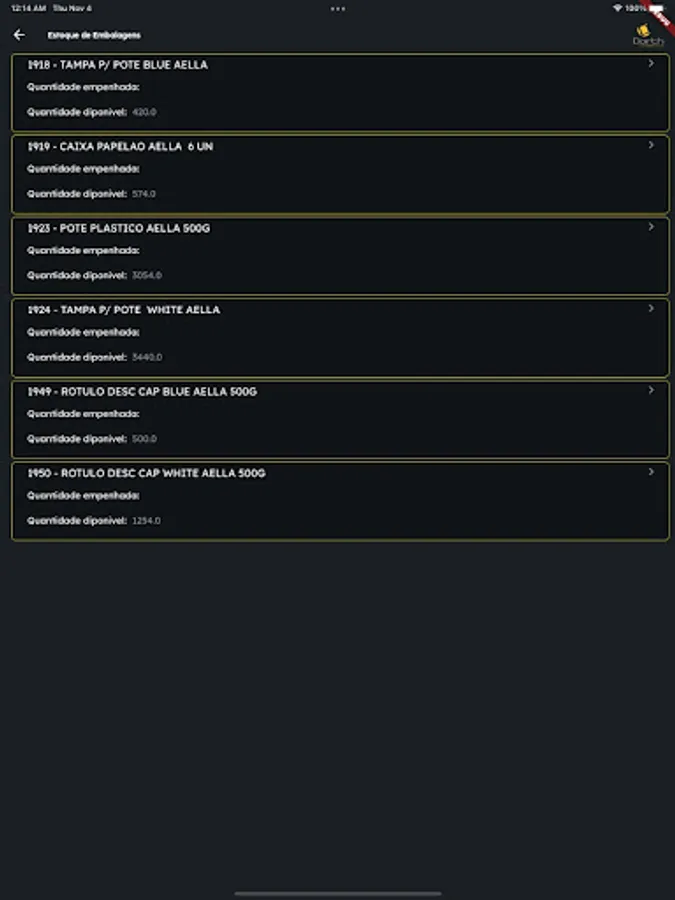This screenshot has height=900, width=675.
Task: Select item 1918 - TAMPA P/ POTE BLUE AELLA
Action: [118, 65]
